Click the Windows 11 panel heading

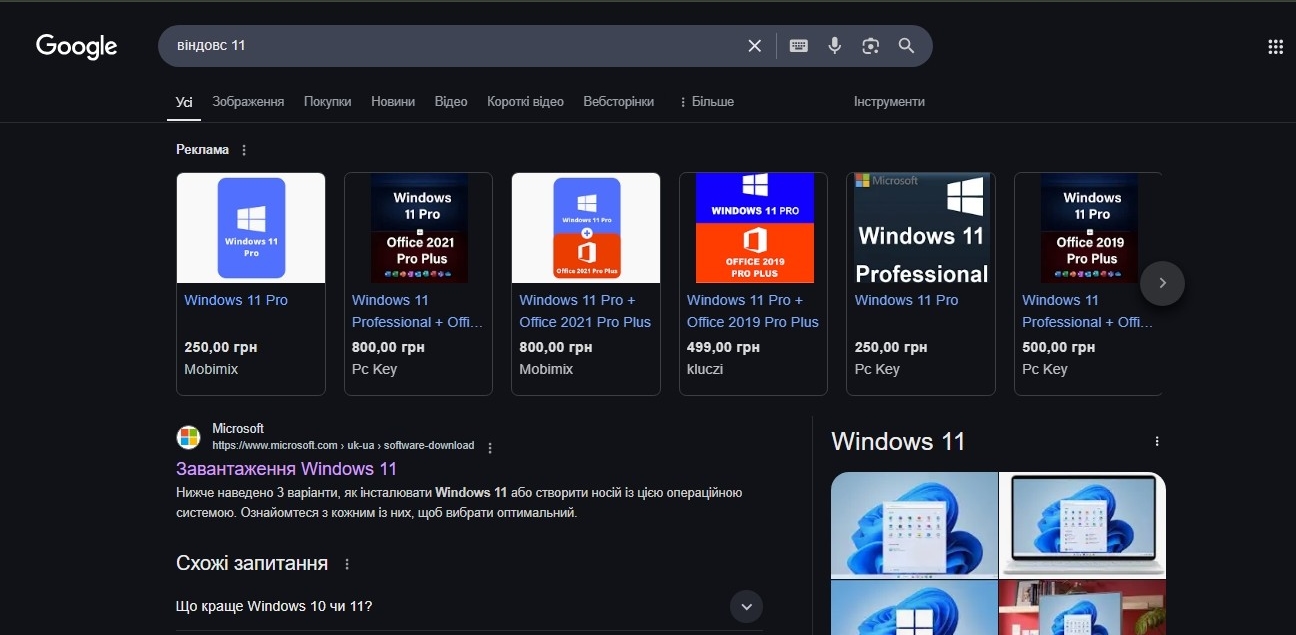pos(898,441)
